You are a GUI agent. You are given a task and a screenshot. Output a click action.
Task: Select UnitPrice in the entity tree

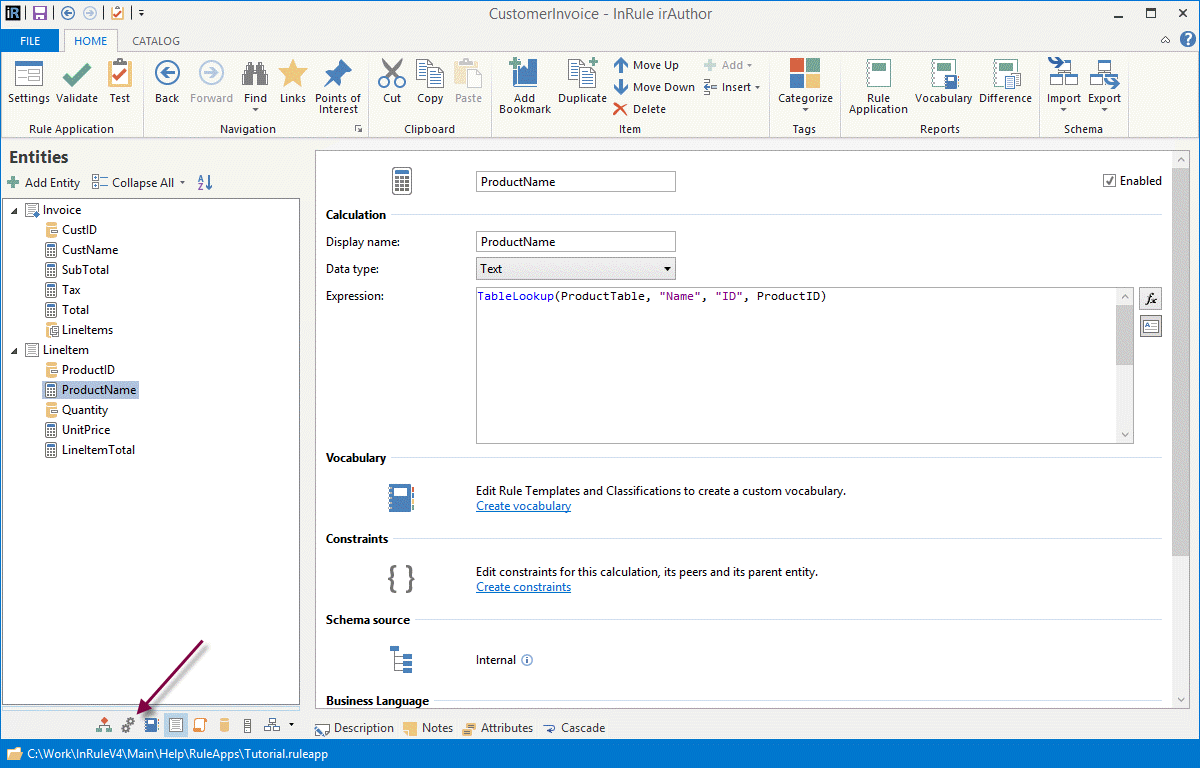point(85,430)
